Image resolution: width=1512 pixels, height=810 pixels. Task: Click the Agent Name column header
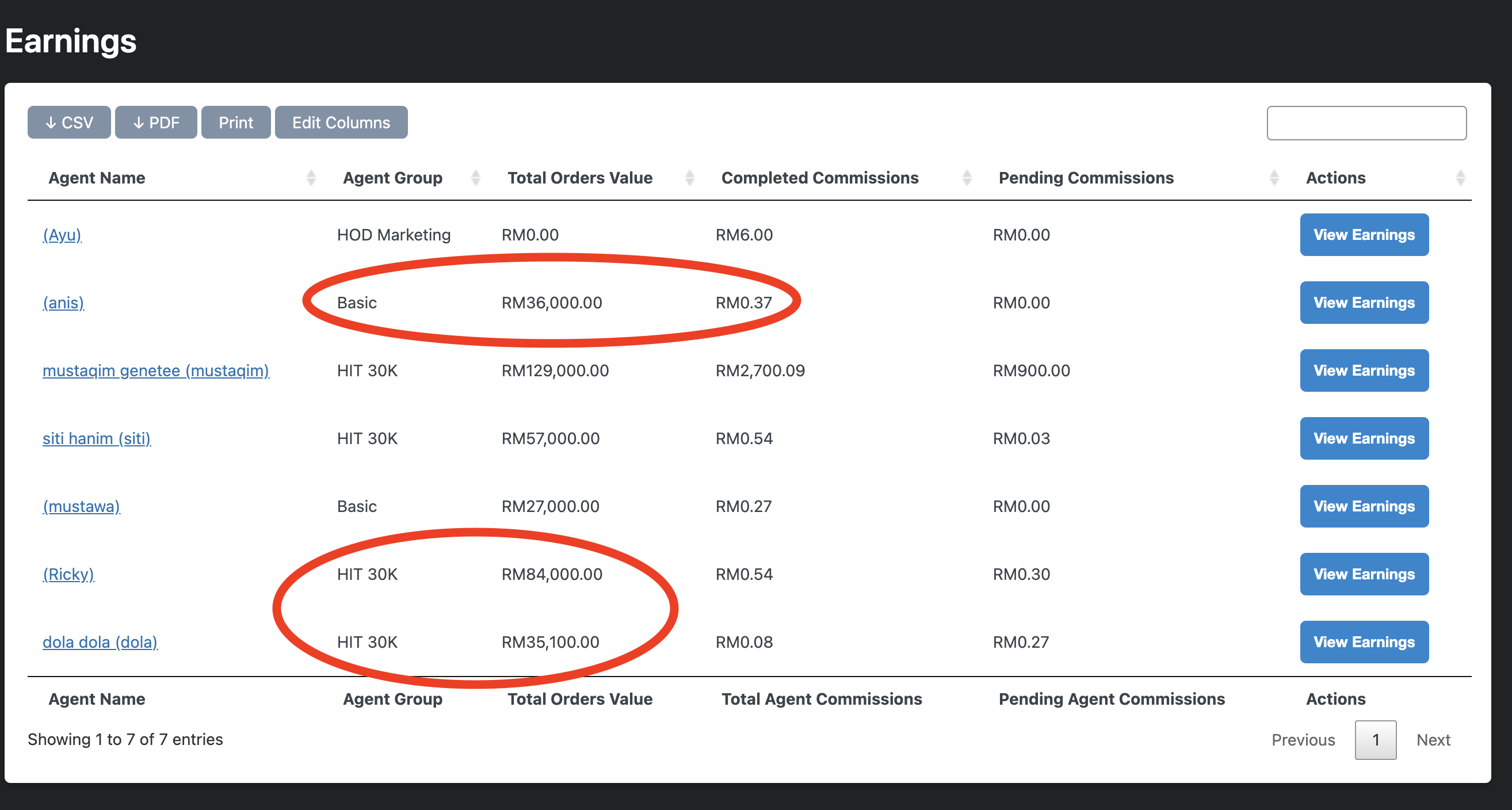tap(97, 178)
